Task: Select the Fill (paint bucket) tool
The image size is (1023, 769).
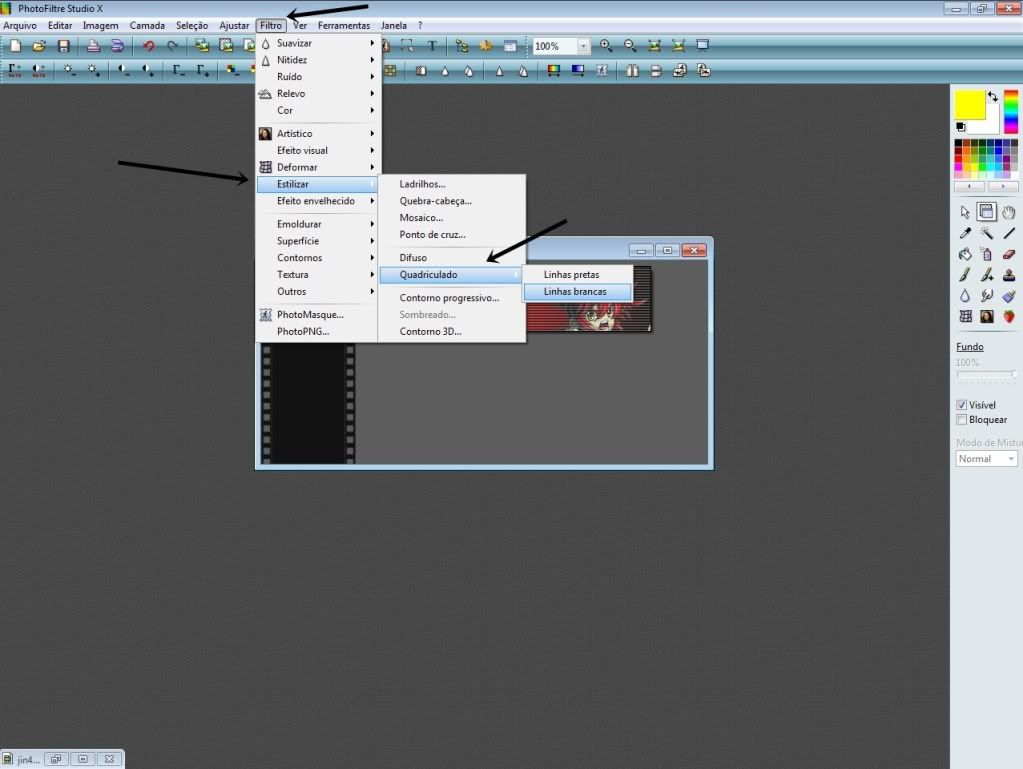Action: (x=965, y=253)
